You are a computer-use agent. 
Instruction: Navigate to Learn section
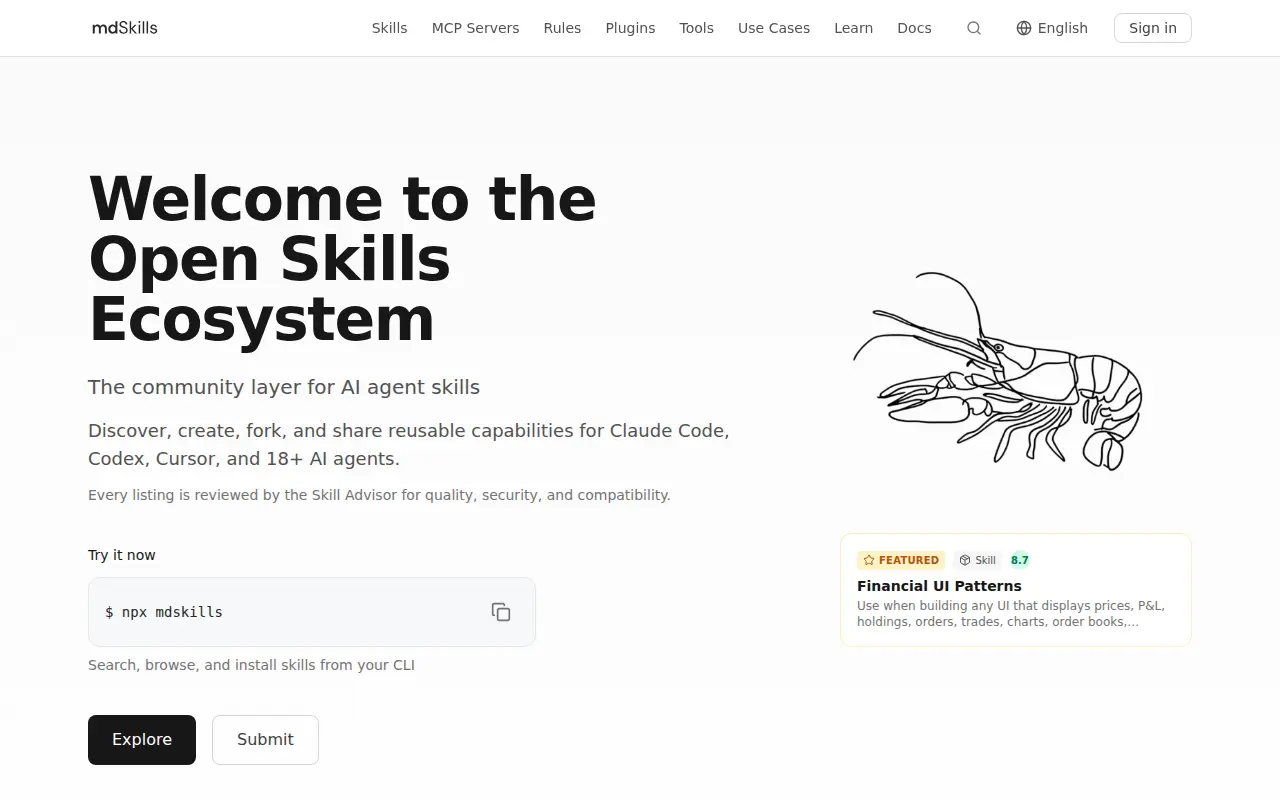pyautogui.click(x=853, y=28)
